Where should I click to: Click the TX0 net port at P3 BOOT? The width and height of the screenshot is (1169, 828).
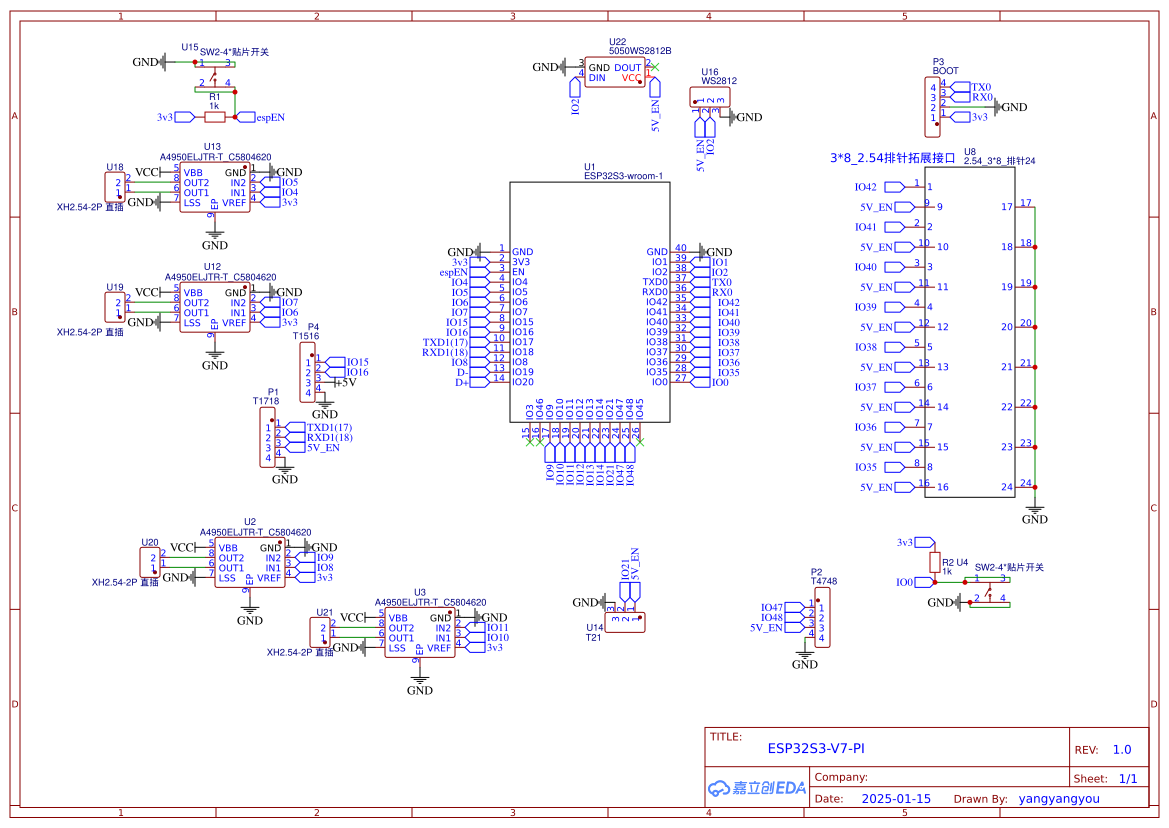pyautogui.click(x=971, y=87)
